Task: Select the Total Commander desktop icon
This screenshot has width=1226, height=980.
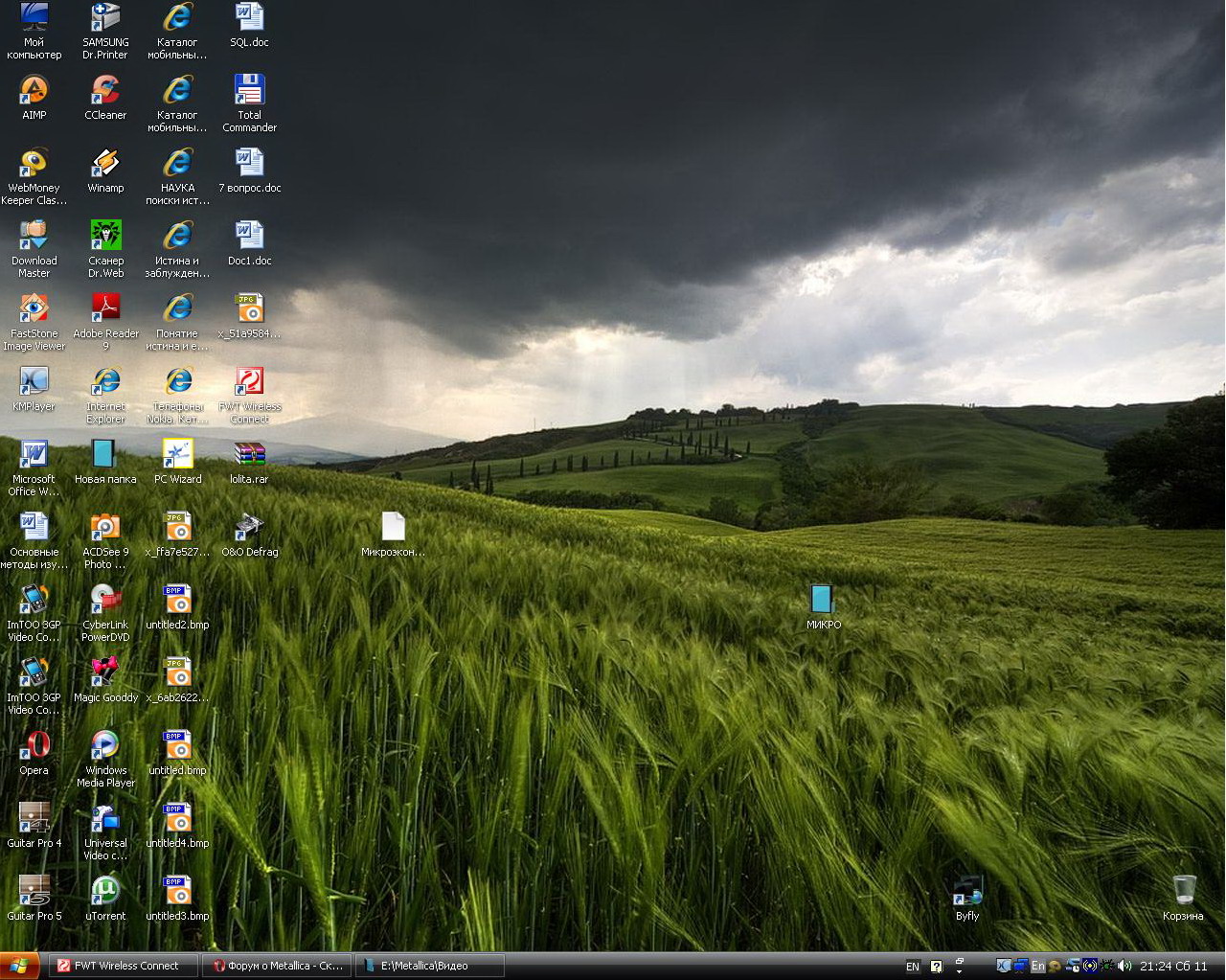Action: point(249,91)
